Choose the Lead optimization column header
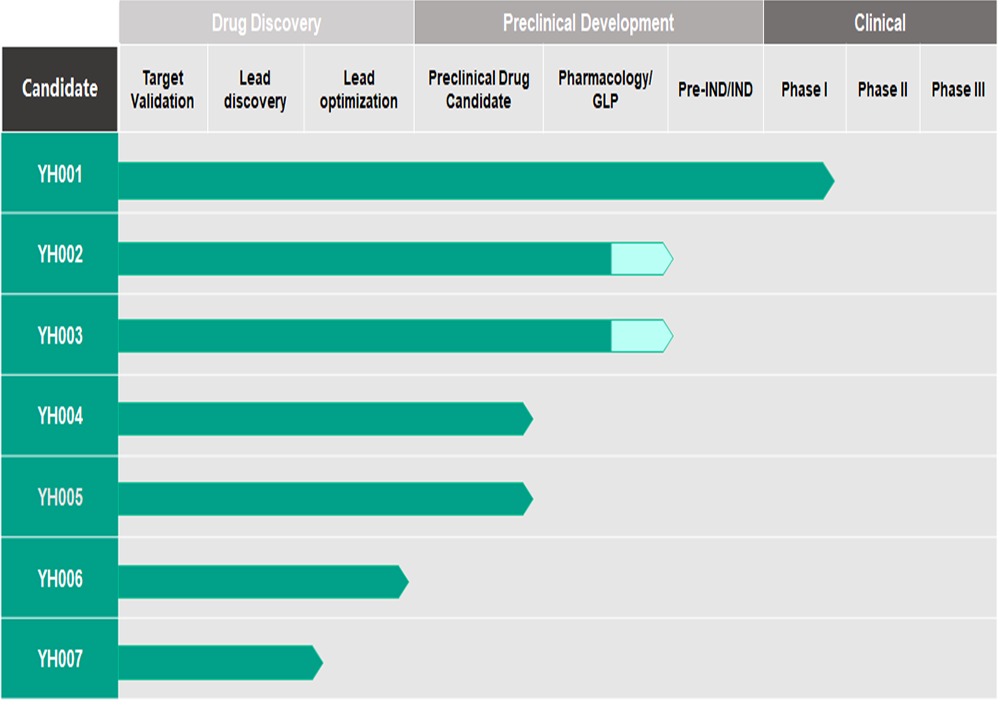The height and width of the screenshot is (706, 1000). click(358, 89)
